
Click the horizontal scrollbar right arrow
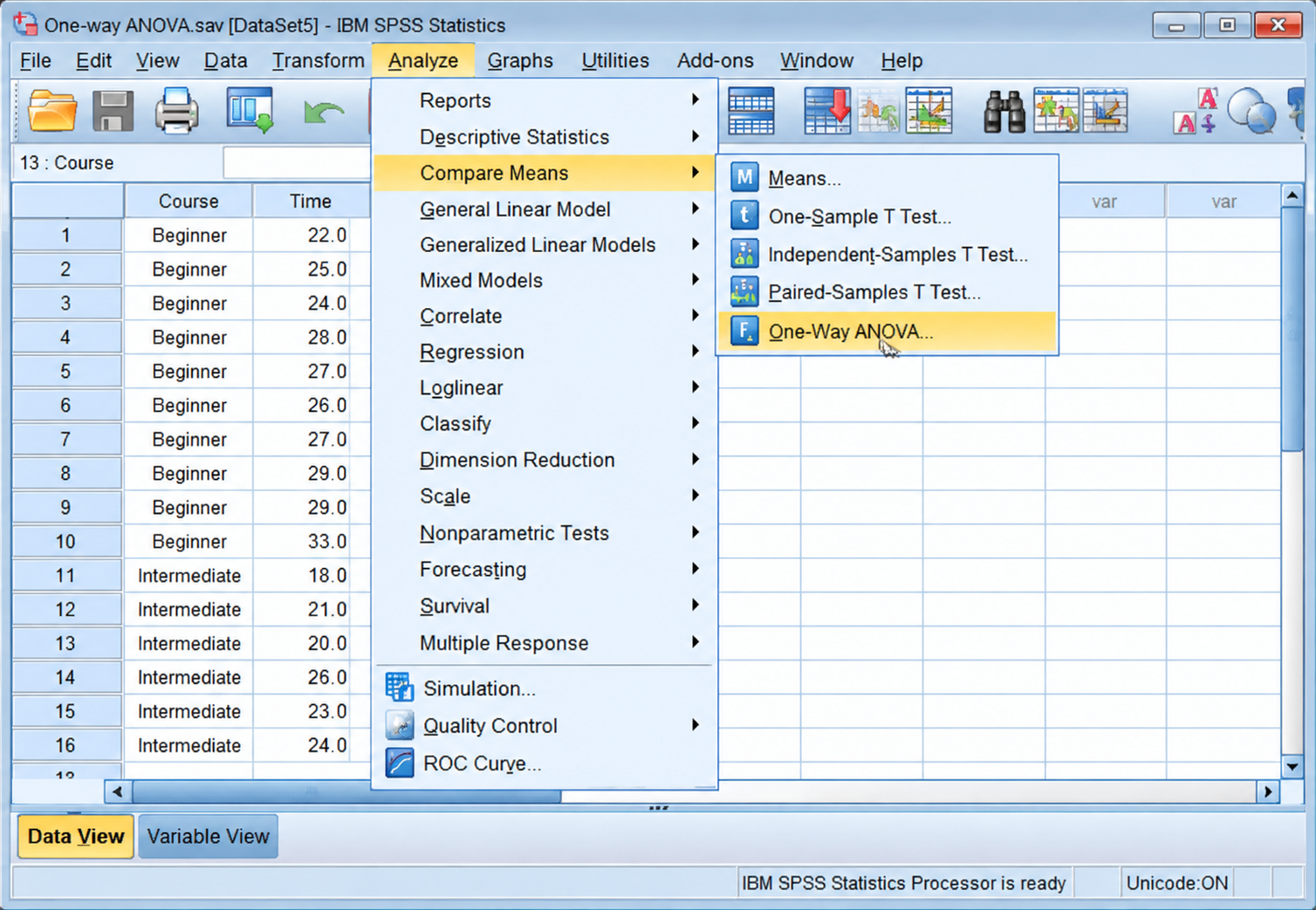point(1268,791)
